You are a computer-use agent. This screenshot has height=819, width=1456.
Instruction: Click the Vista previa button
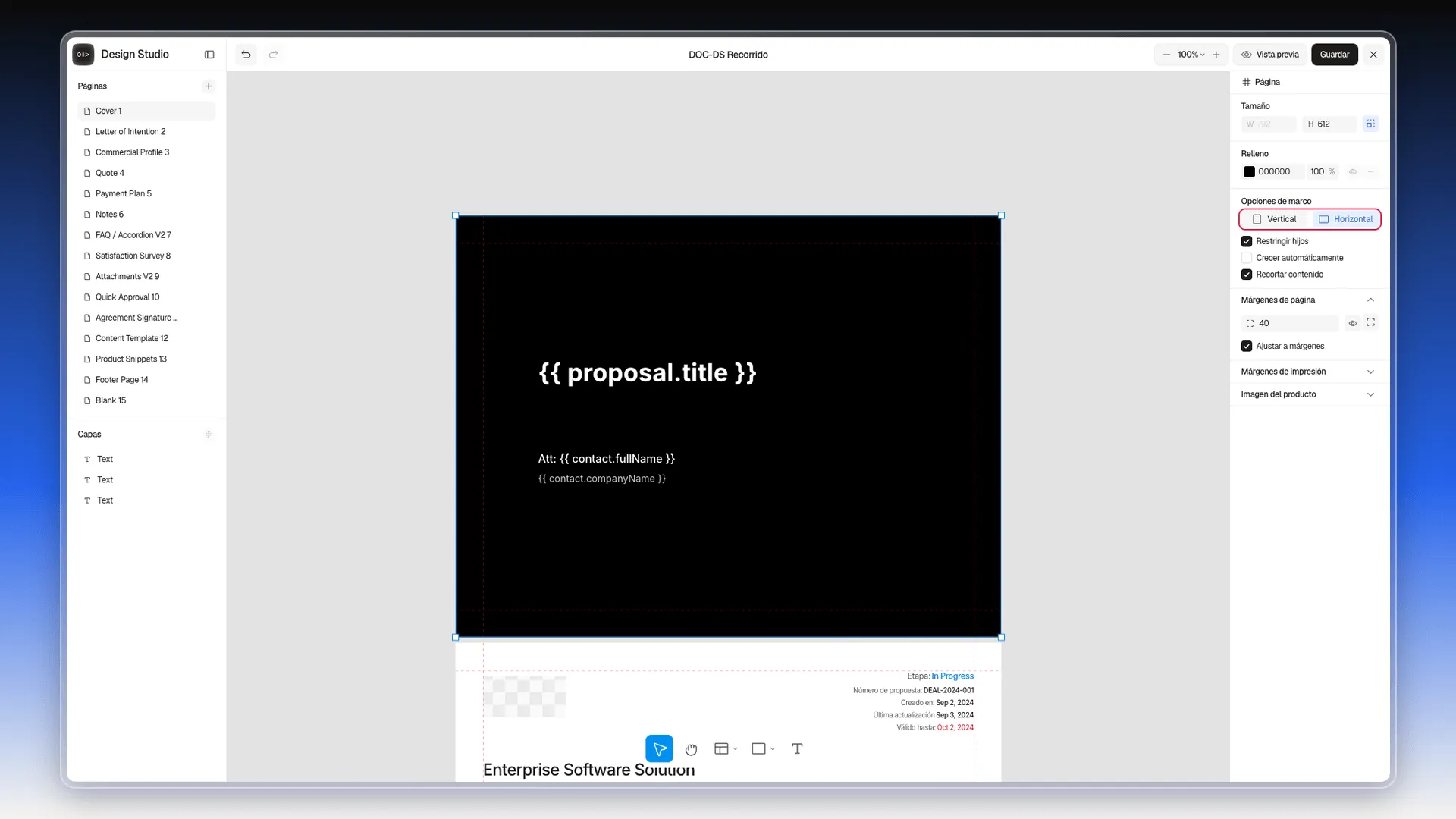click(x=1270, y=55)
